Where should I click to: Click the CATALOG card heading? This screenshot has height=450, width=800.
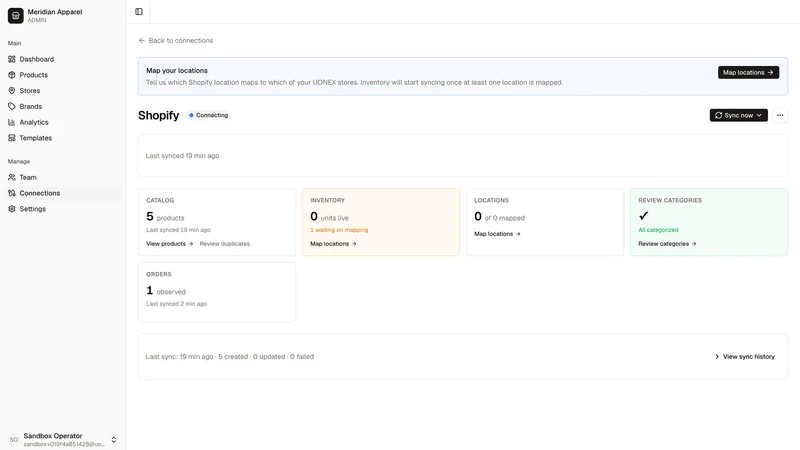[160, 201]
